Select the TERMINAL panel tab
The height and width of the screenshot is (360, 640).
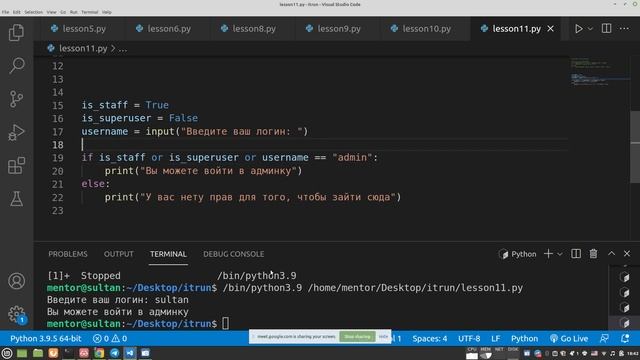168,254
